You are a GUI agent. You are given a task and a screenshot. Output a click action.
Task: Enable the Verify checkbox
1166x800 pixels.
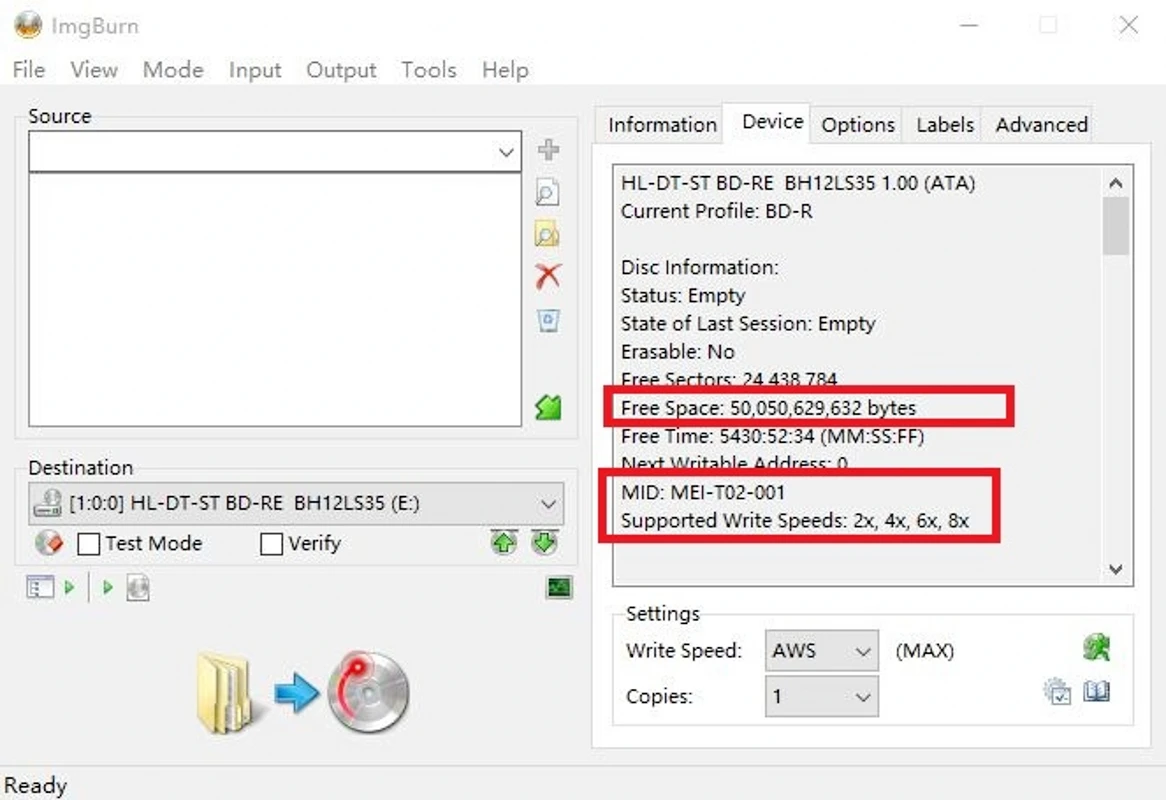tap(270, 543)
